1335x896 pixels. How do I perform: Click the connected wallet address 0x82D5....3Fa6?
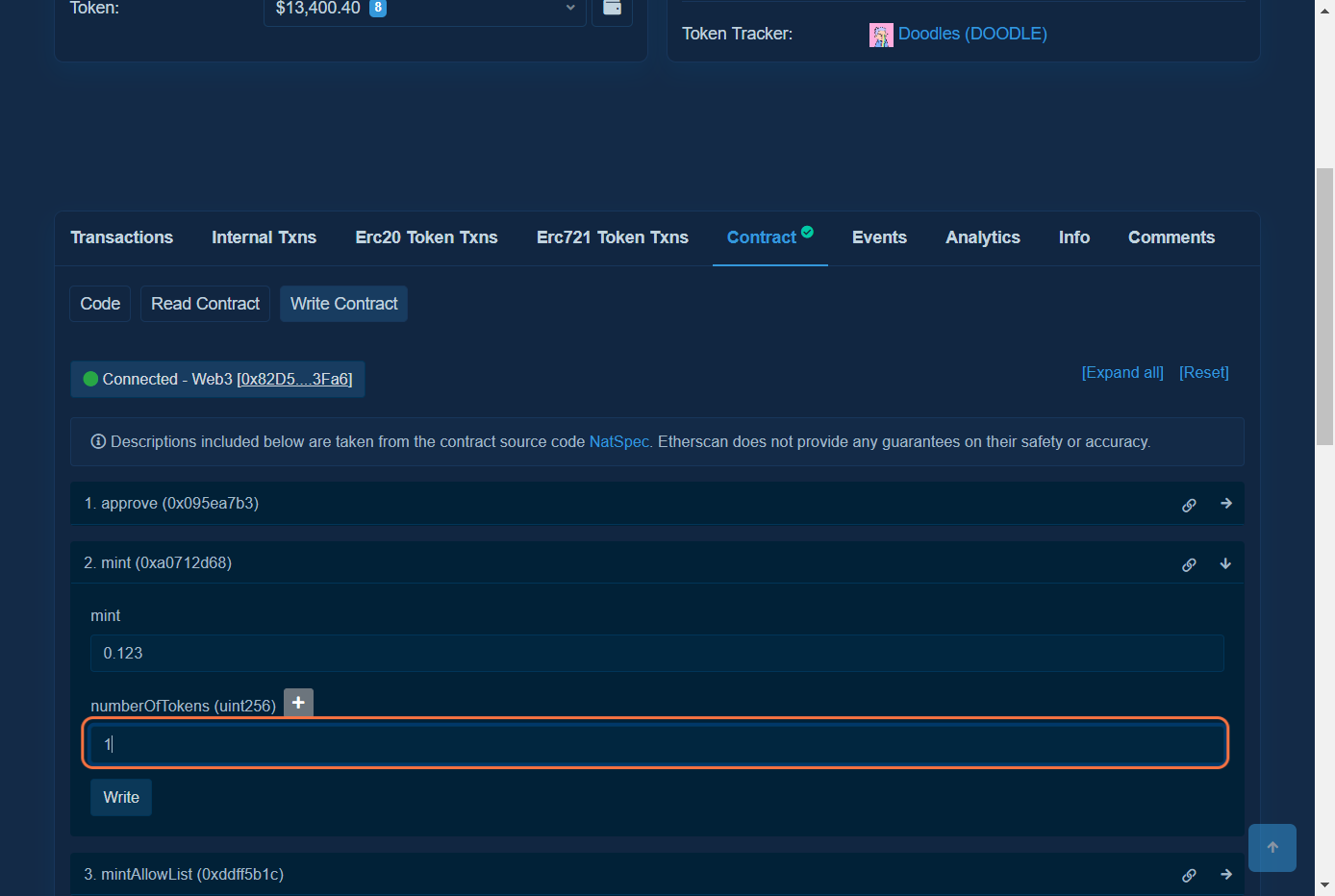point(294,379)
